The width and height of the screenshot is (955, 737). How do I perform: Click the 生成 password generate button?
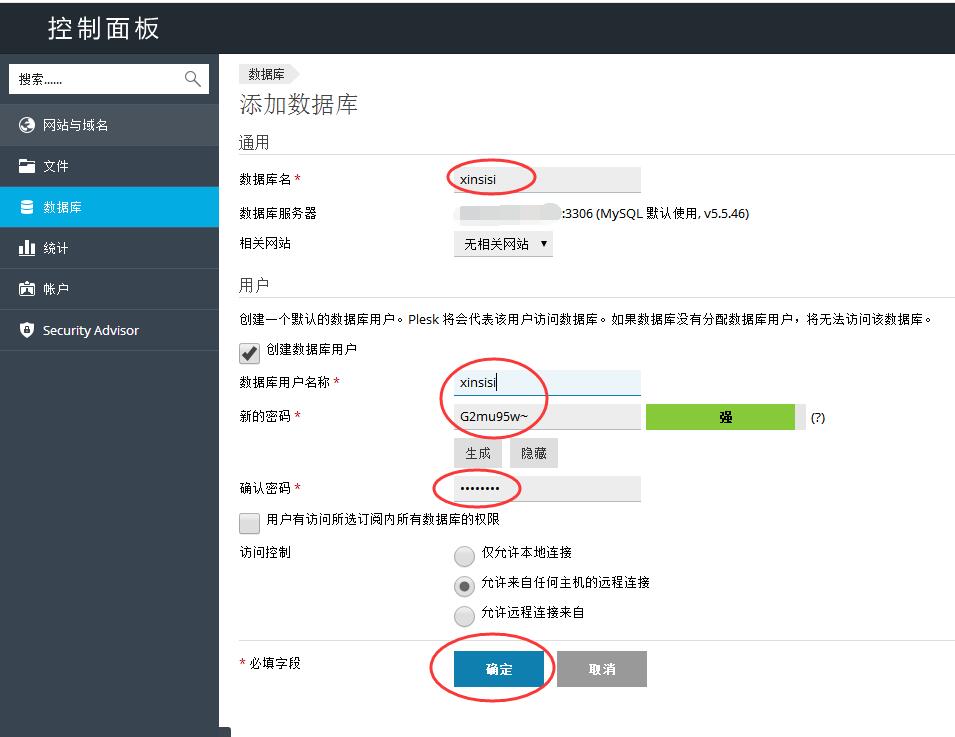click(478, 453)
